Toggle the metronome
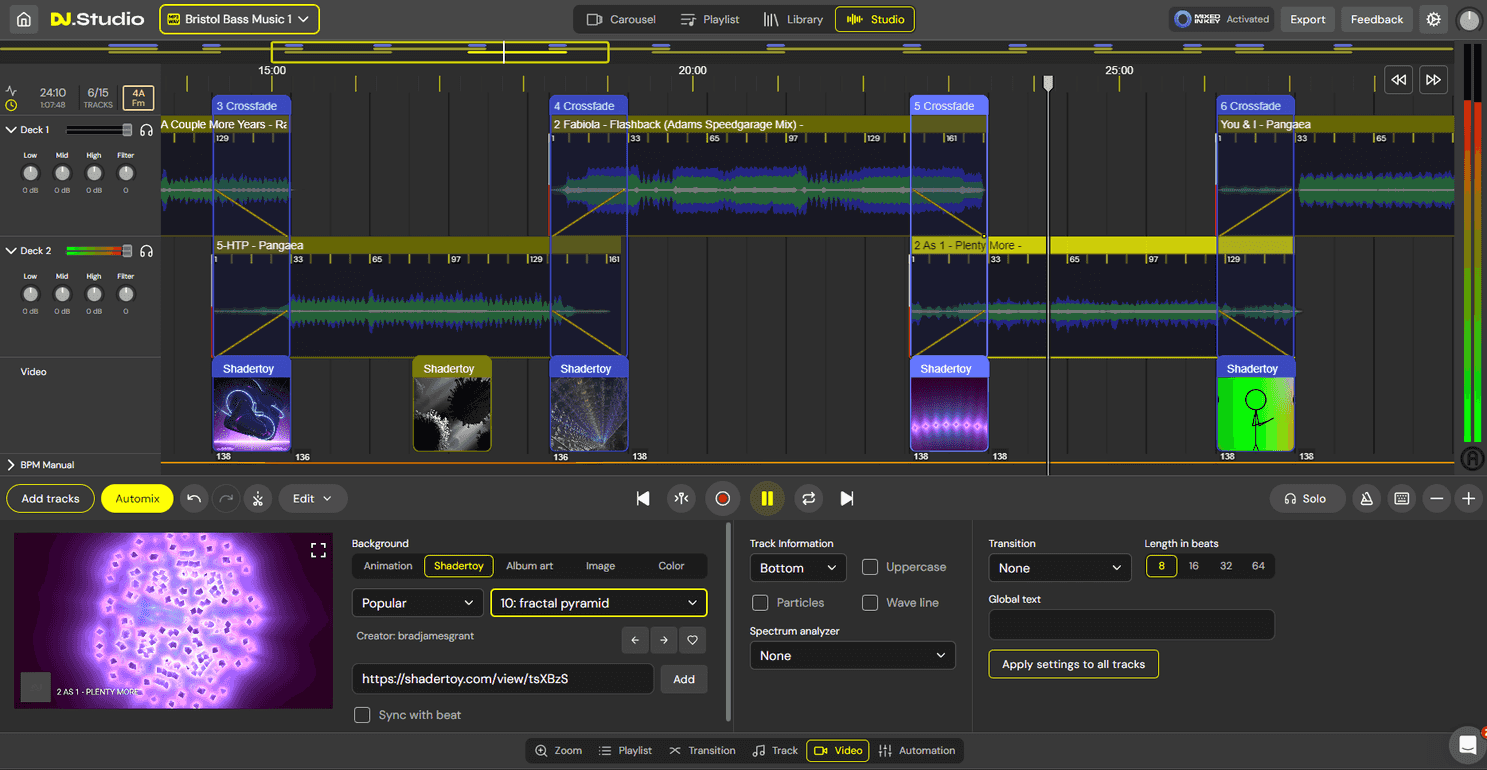Screen dimensions: 1487x770 coord(1366,498)
